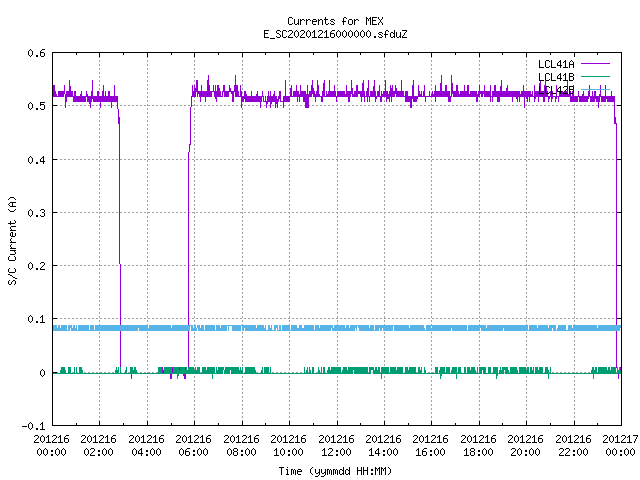The height and width of the screenshot is (480, 640).
Task: Click the LCL42B legend label
Action: [556, 90]
